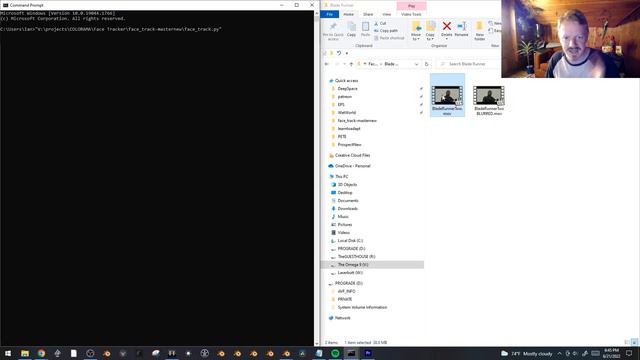The width and height of the screenshot is (640, 360).
Task: Open the Pictures folder
Action: click(x=344, y=224)
